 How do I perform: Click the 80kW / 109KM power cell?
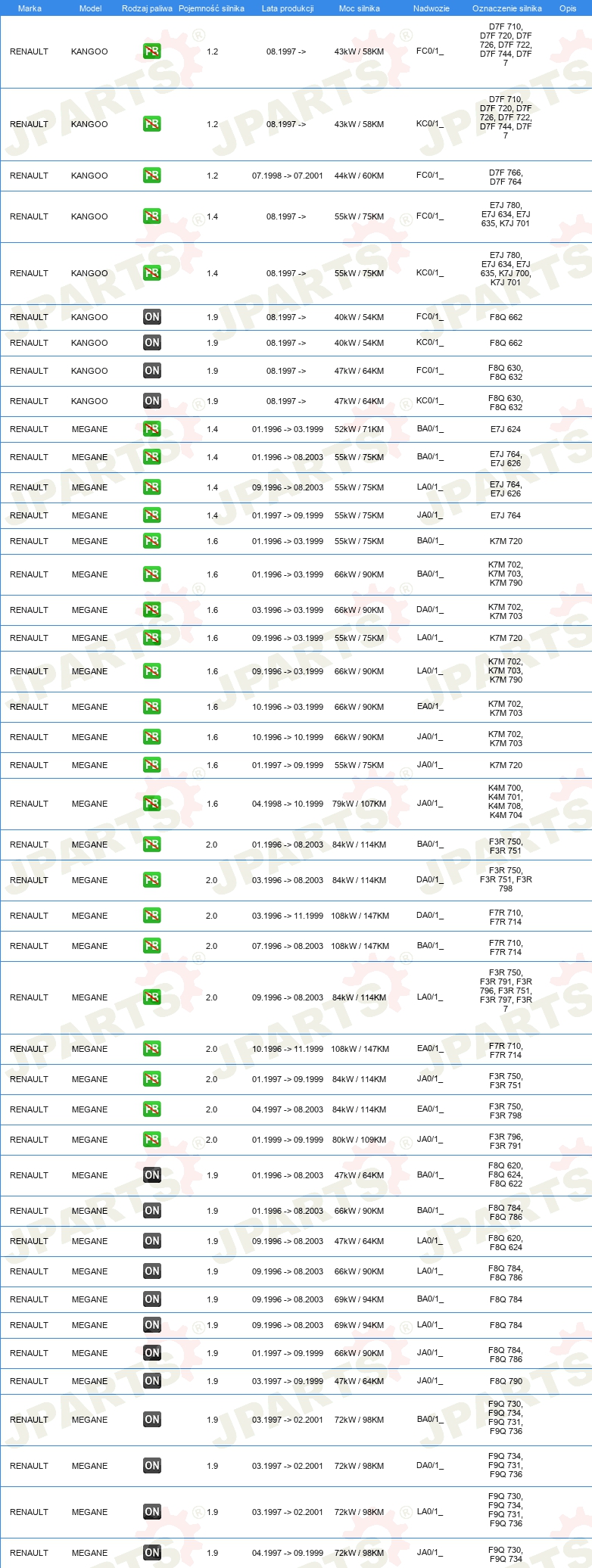(359, 1140)
